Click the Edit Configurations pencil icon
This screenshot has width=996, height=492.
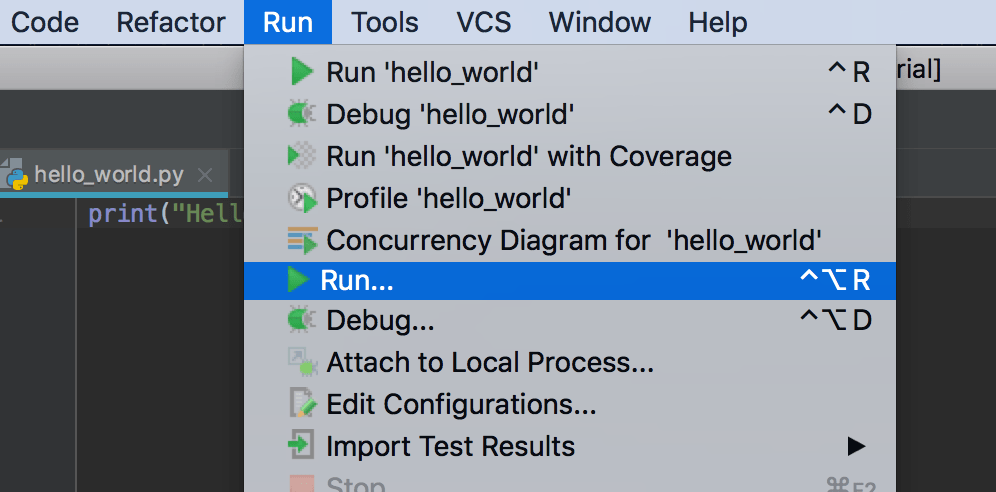coord(301,404)
